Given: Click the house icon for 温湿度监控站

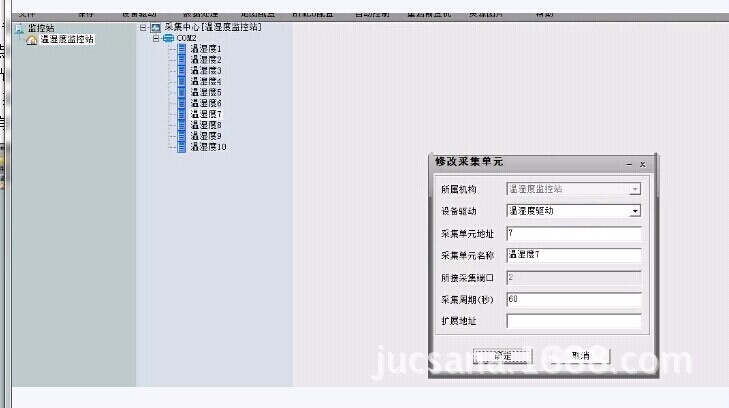Looking at the screenshot, I should [32, 40].
